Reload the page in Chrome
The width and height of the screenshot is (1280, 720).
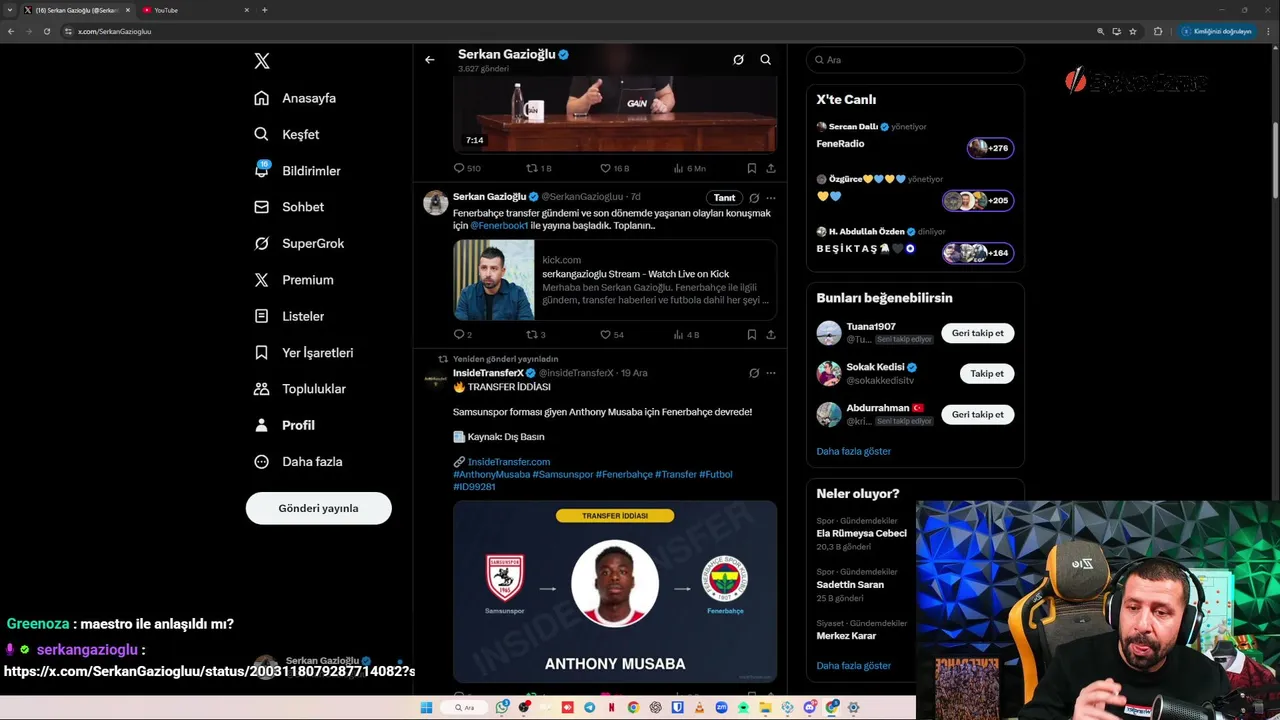[x=46, y=31]
